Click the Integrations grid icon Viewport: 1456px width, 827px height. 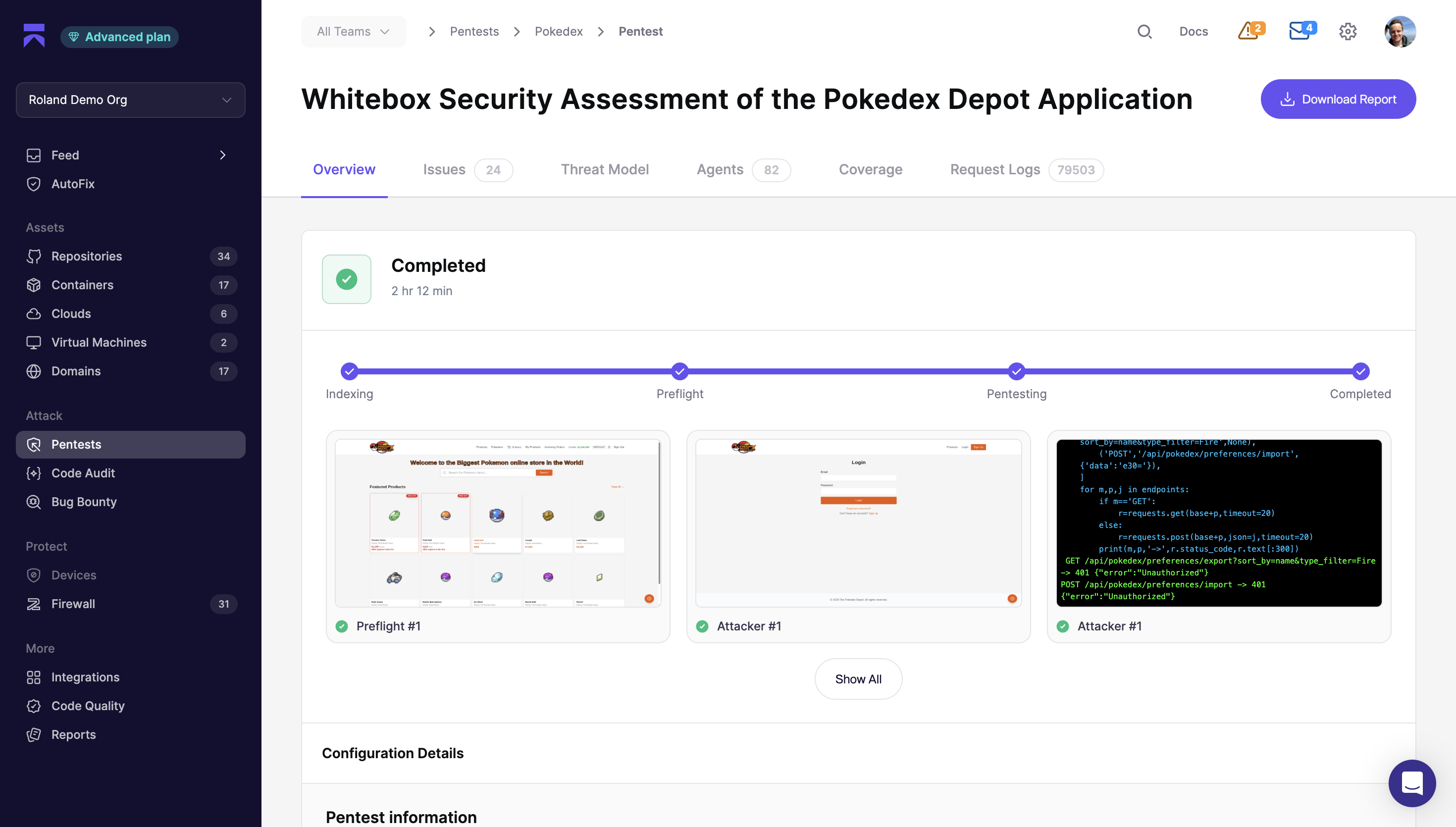coord(34,677)
